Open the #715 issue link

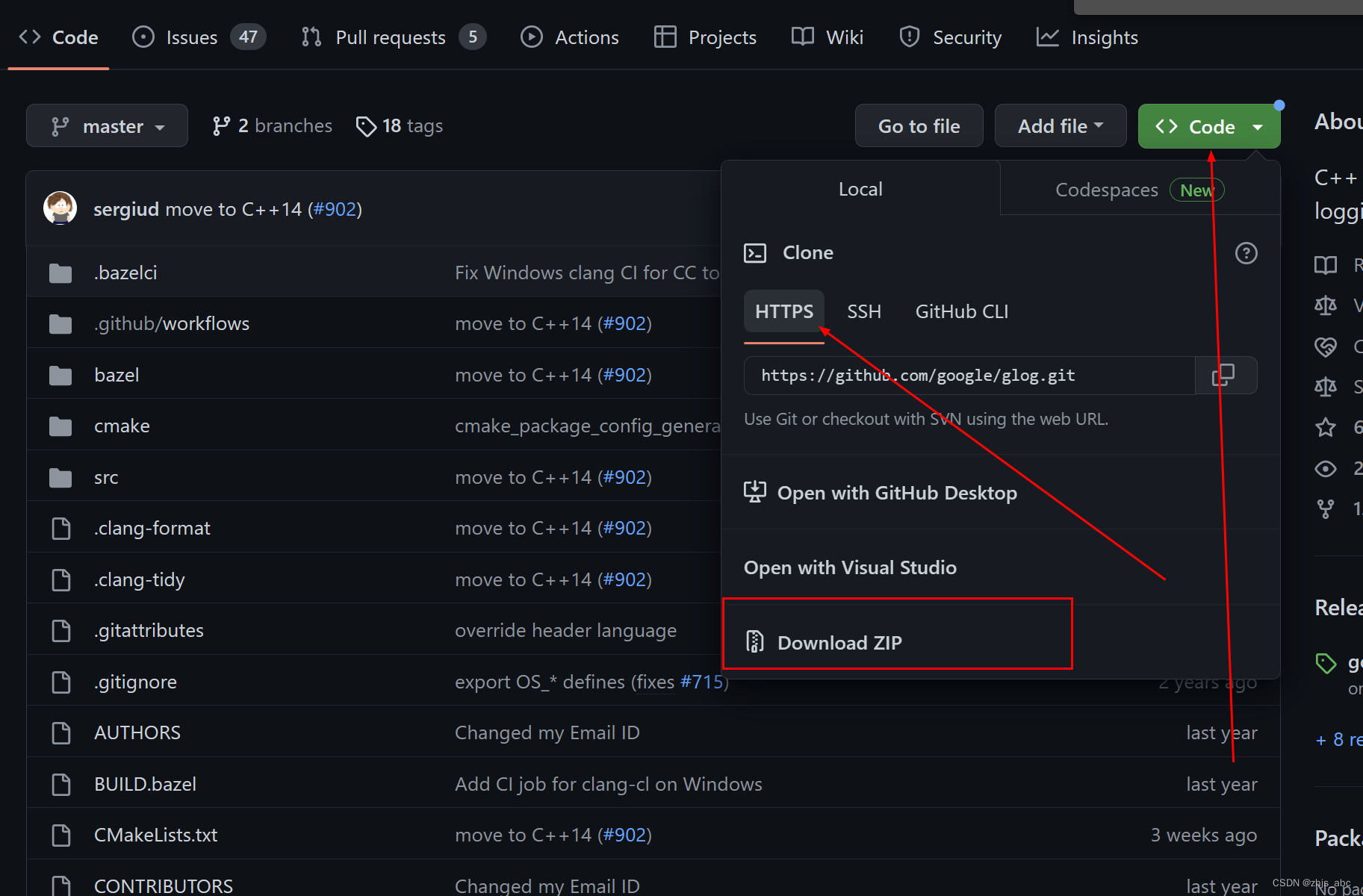[702, 682]
